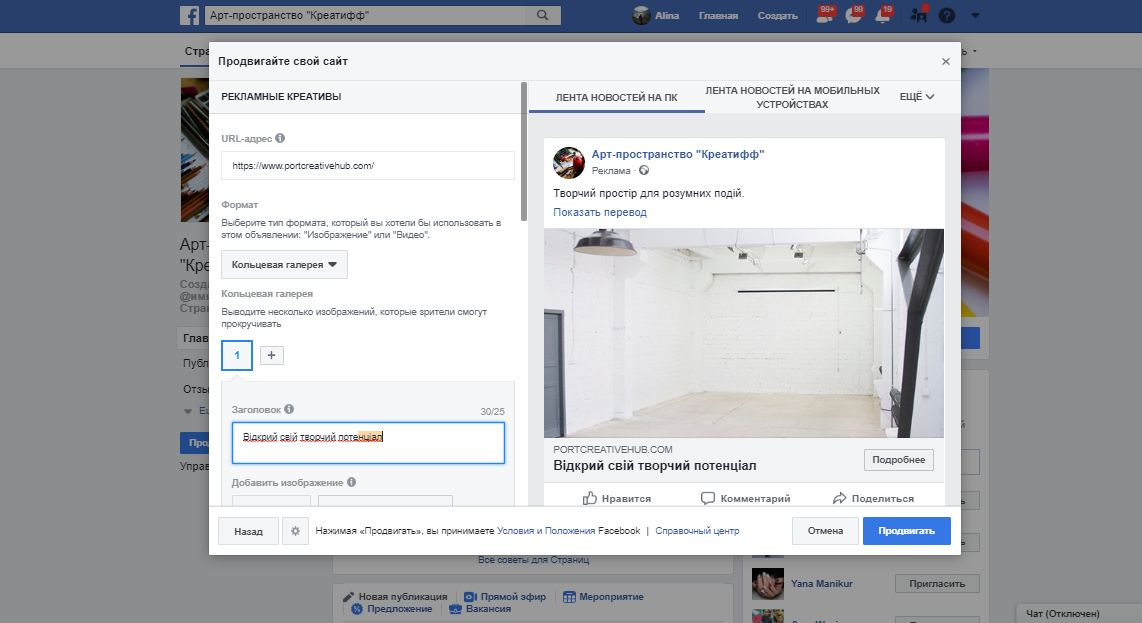Click Показать перевод link
The image size is (1142, 623).
point(599,212)
